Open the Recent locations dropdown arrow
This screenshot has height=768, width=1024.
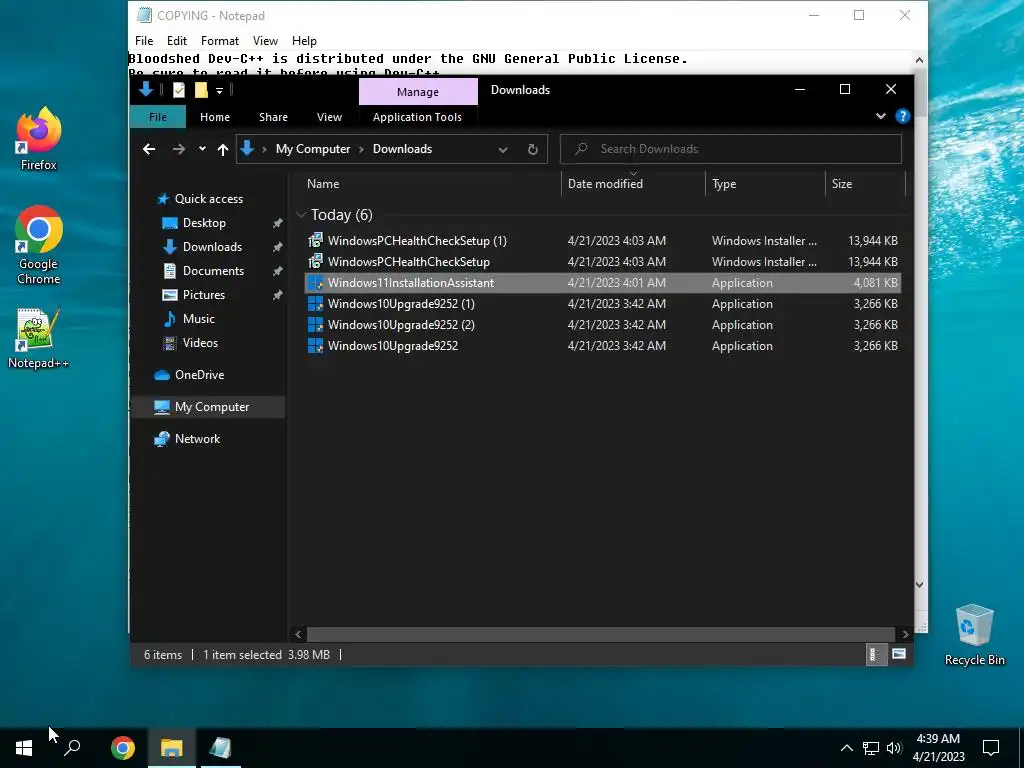(202, 149)
